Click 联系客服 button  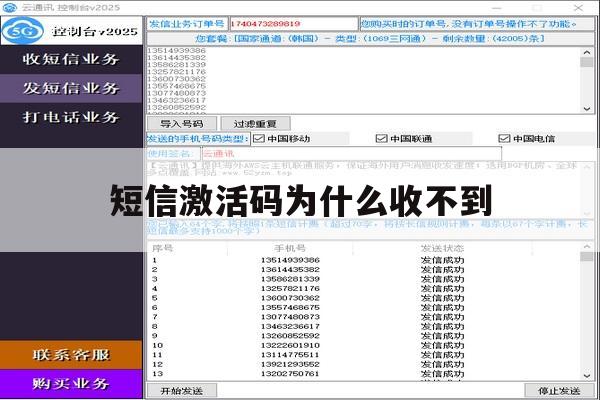click(71, 355)
